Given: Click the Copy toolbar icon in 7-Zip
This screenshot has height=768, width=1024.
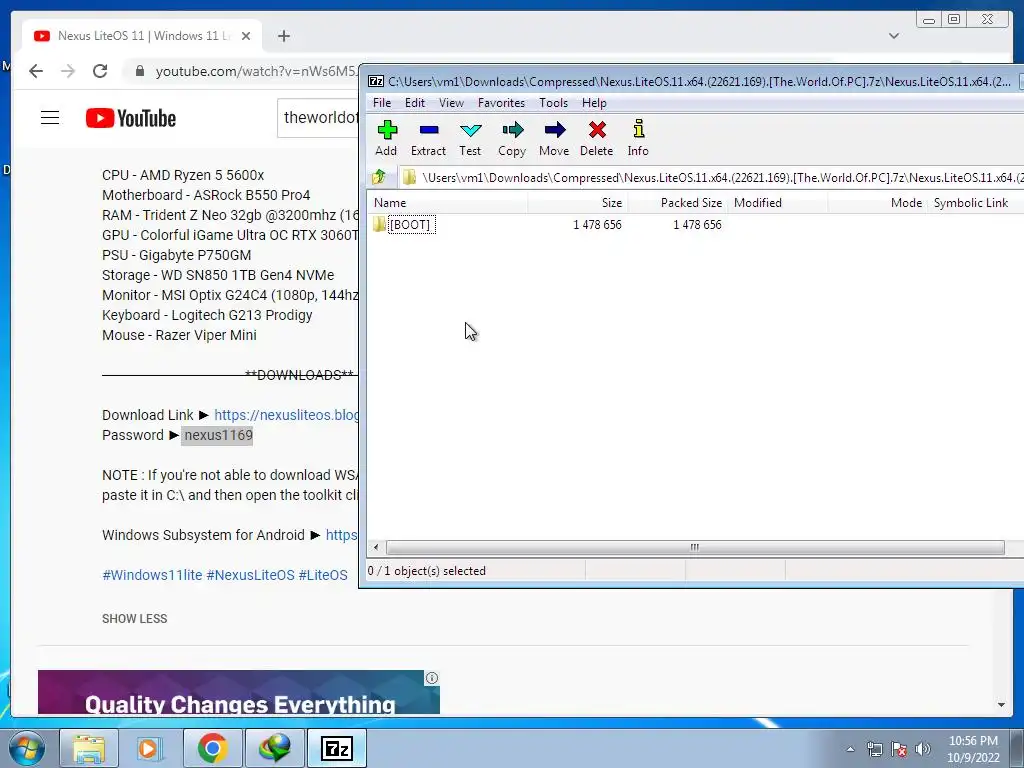Looking at the screenshot, I should click(x=512, y=138).
